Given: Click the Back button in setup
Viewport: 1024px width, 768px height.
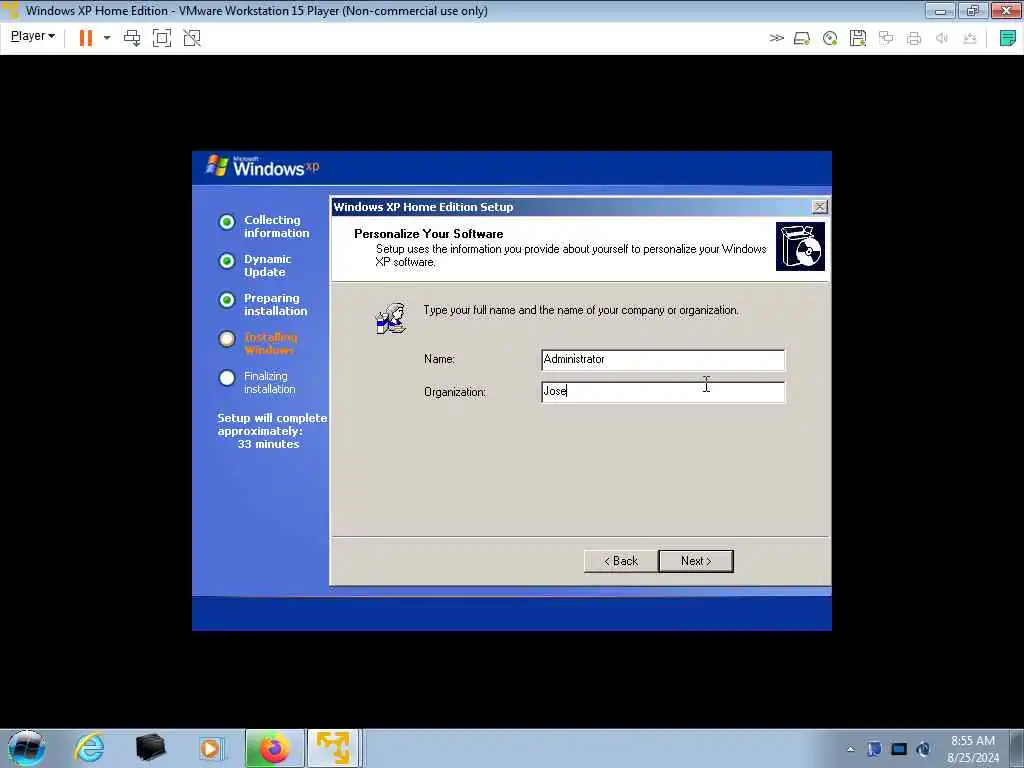Looking at the screenshot, I should (621, 561).
